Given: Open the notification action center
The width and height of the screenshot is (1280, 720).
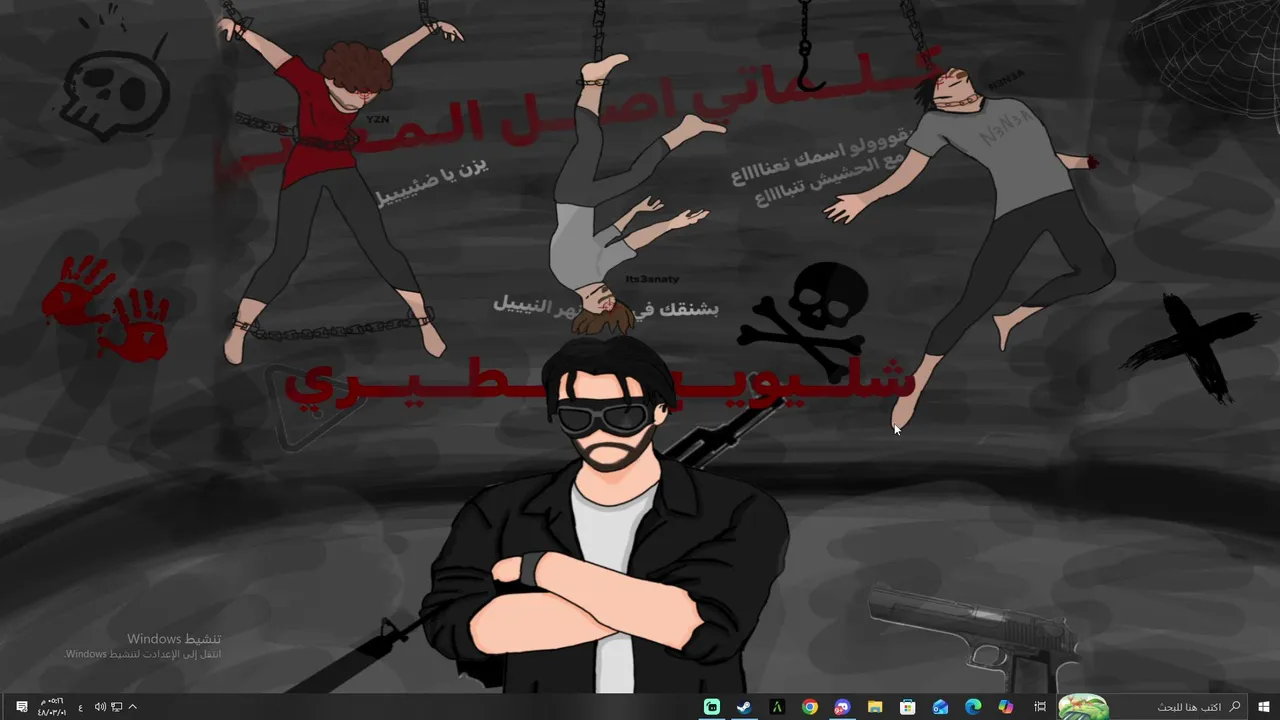Looking at the screenshot, I should [x=21, y=707].
